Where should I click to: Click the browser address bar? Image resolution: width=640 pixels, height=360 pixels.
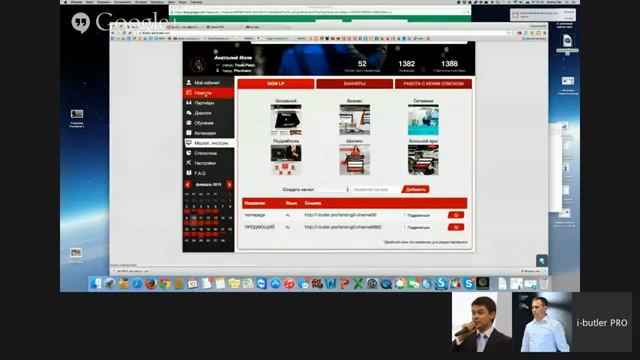322,33
